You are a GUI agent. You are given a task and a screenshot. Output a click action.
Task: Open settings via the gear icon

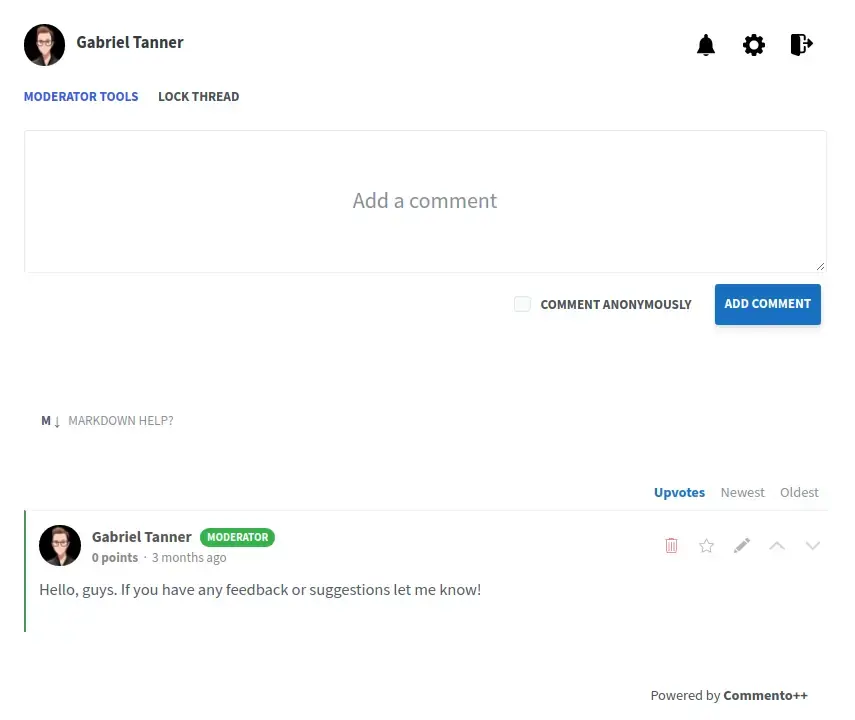pyautogui.click(x=754, y=45)
